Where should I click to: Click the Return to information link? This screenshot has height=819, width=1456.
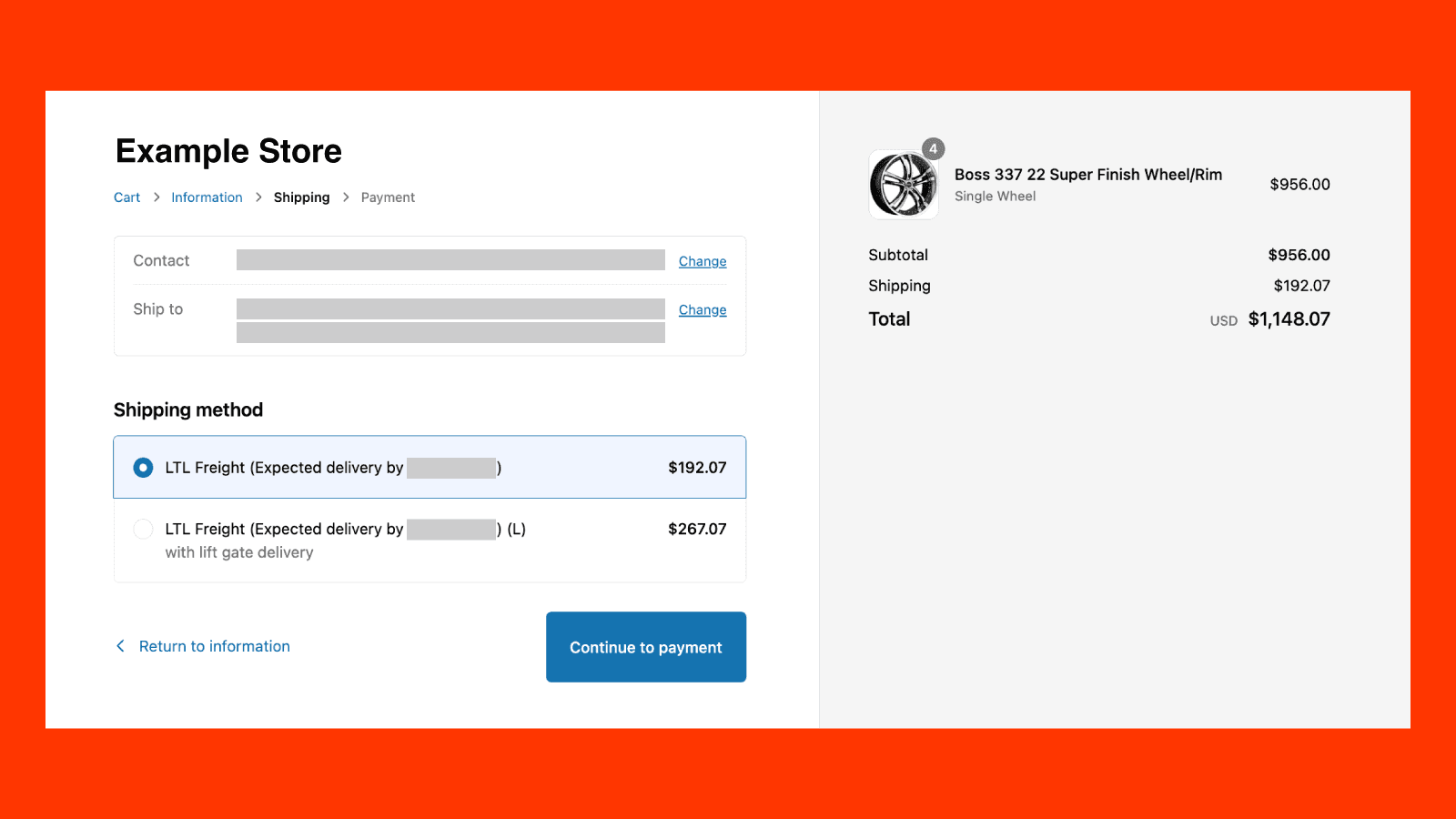[x=214, y=646]
